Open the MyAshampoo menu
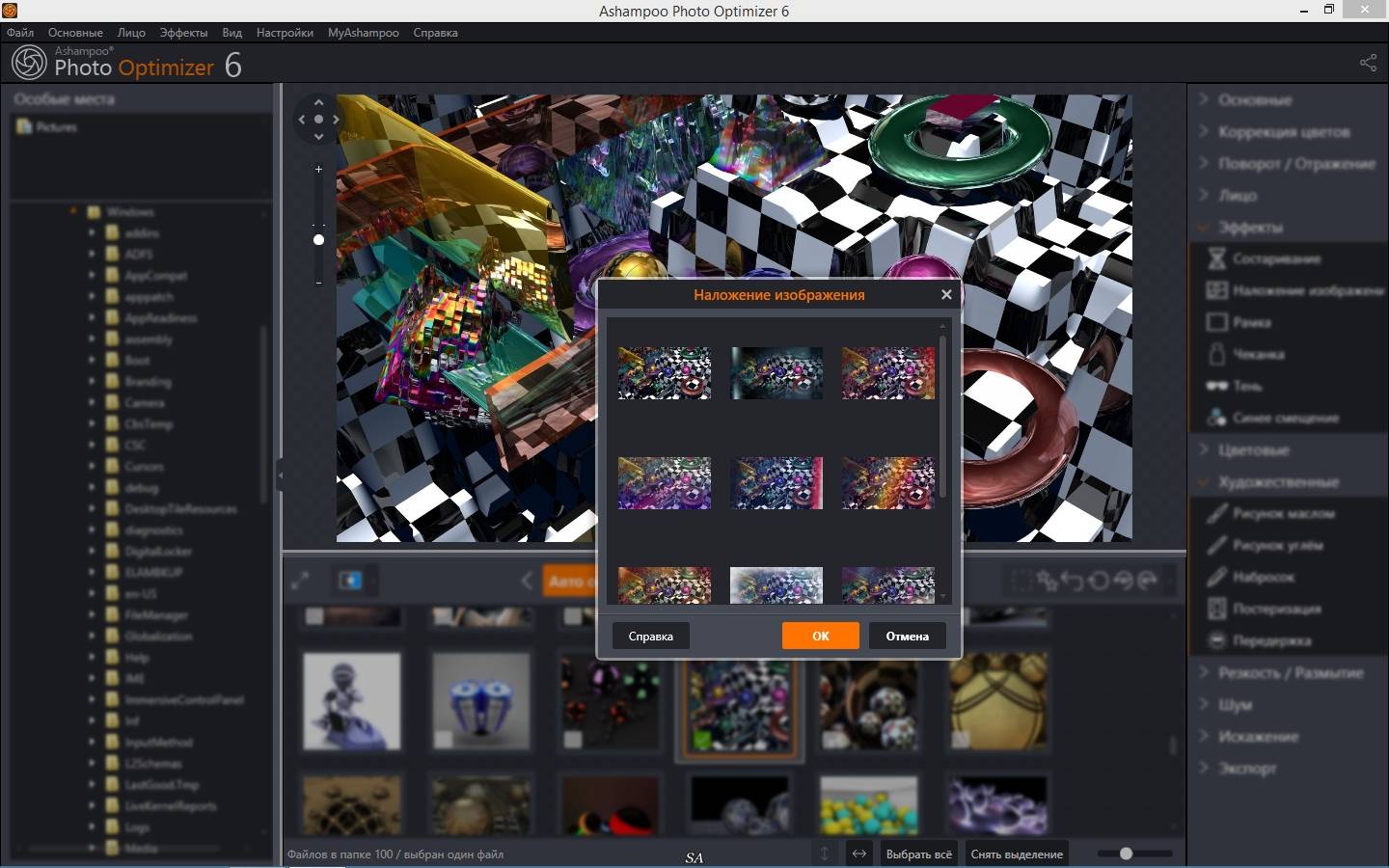 click(363, 32)
